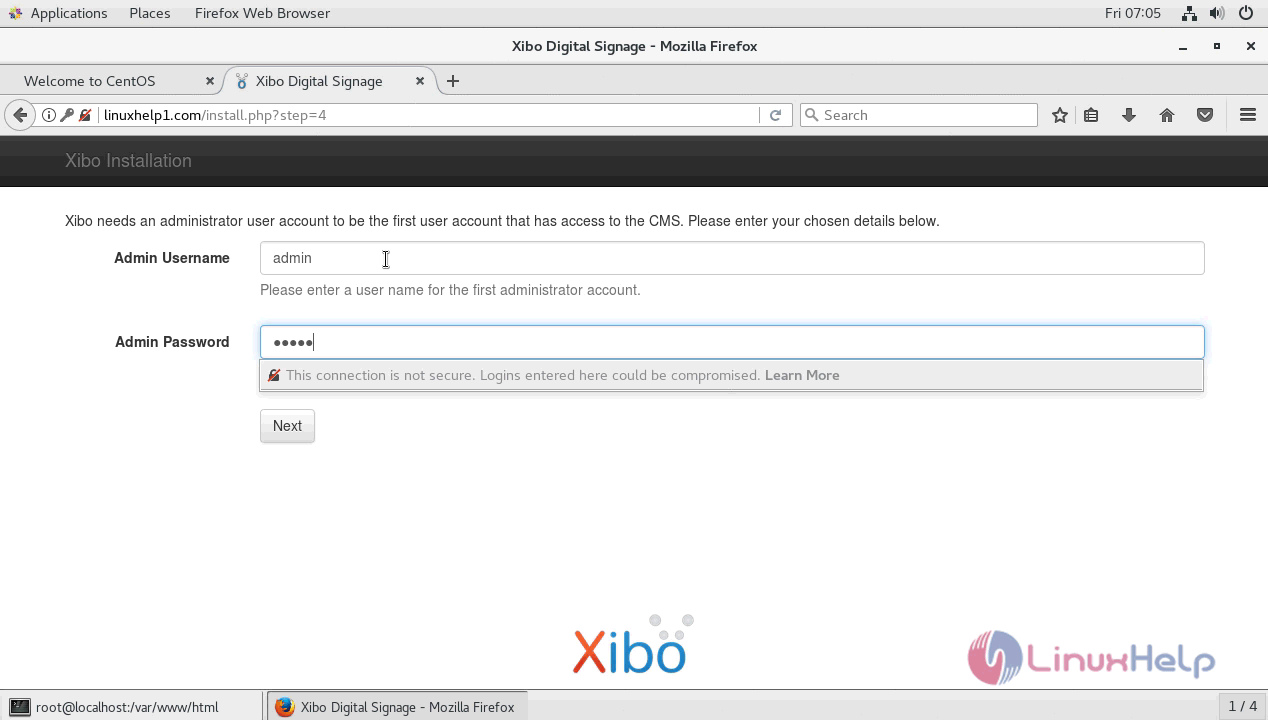Open the Firefox Web Browser app menu

[262, 13]
